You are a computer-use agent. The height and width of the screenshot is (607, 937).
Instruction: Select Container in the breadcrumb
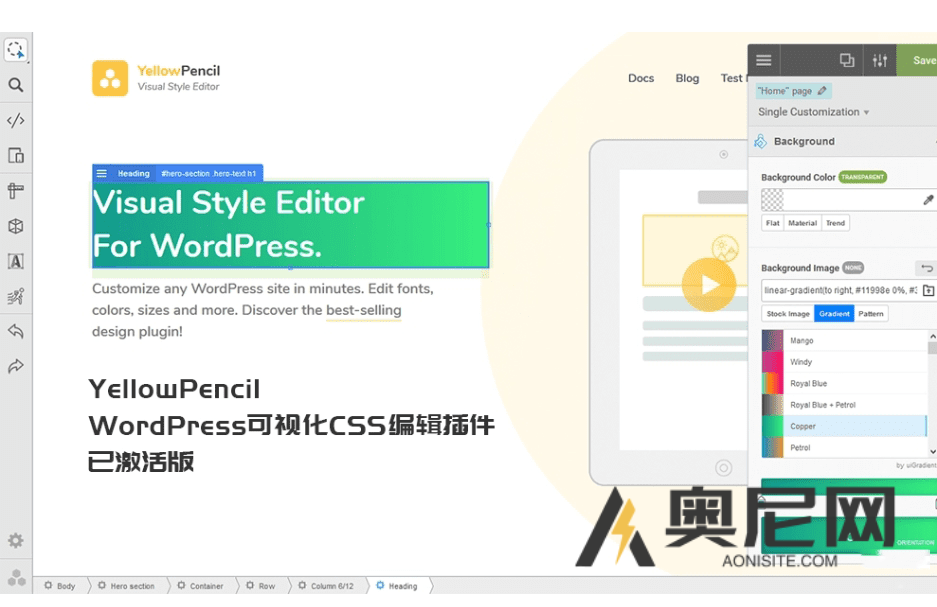[x=201, y=586]
